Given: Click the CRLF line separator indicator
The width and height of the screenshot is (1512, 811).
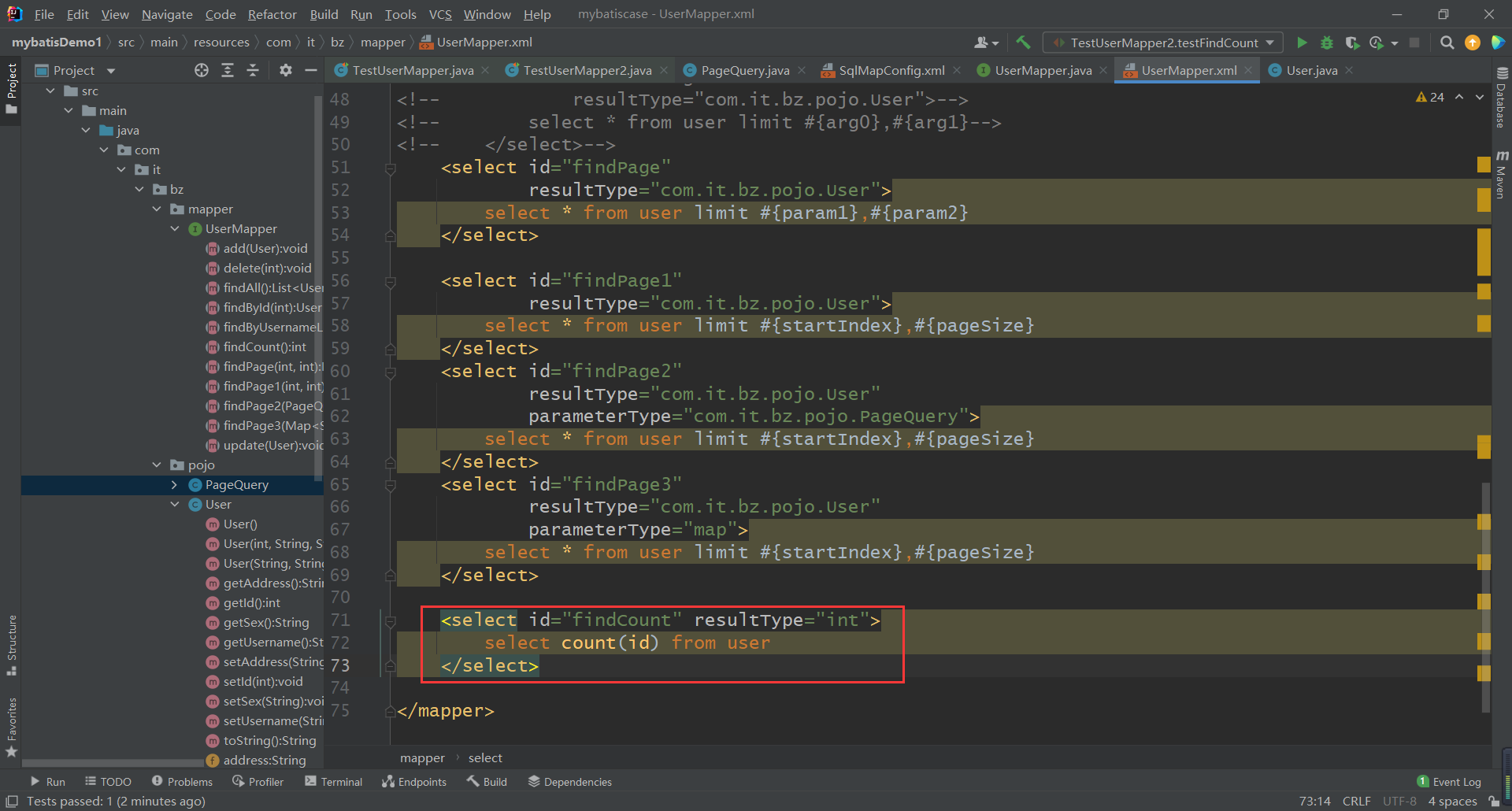Looking at the screenshot, I should (1356, 801).
